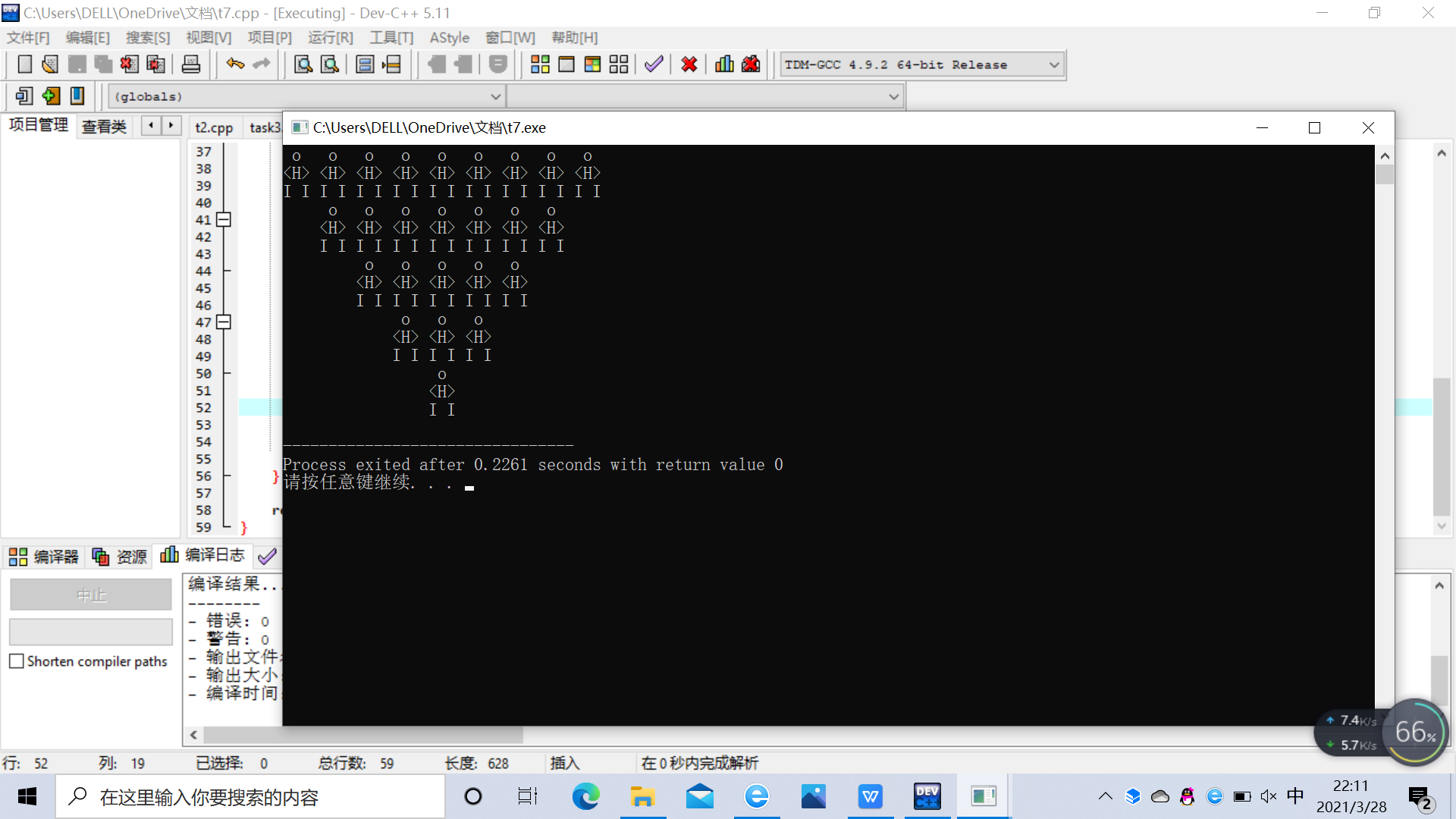The height and width of the screenshot is (819, 1456).
Task: Open Microsoft Edge from the taskbar
Action: point(585,796)
